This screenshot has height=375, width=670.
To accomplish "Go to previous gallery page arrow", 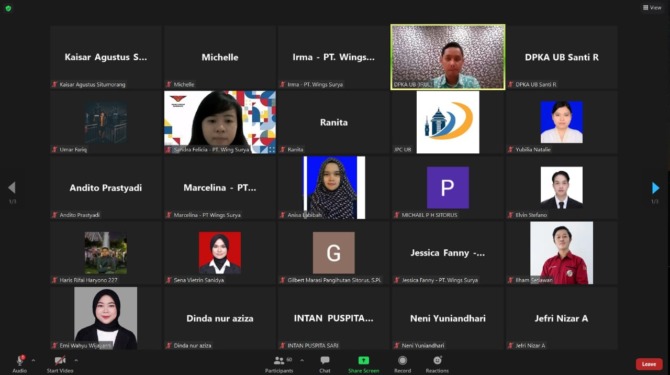I will 12,188.
